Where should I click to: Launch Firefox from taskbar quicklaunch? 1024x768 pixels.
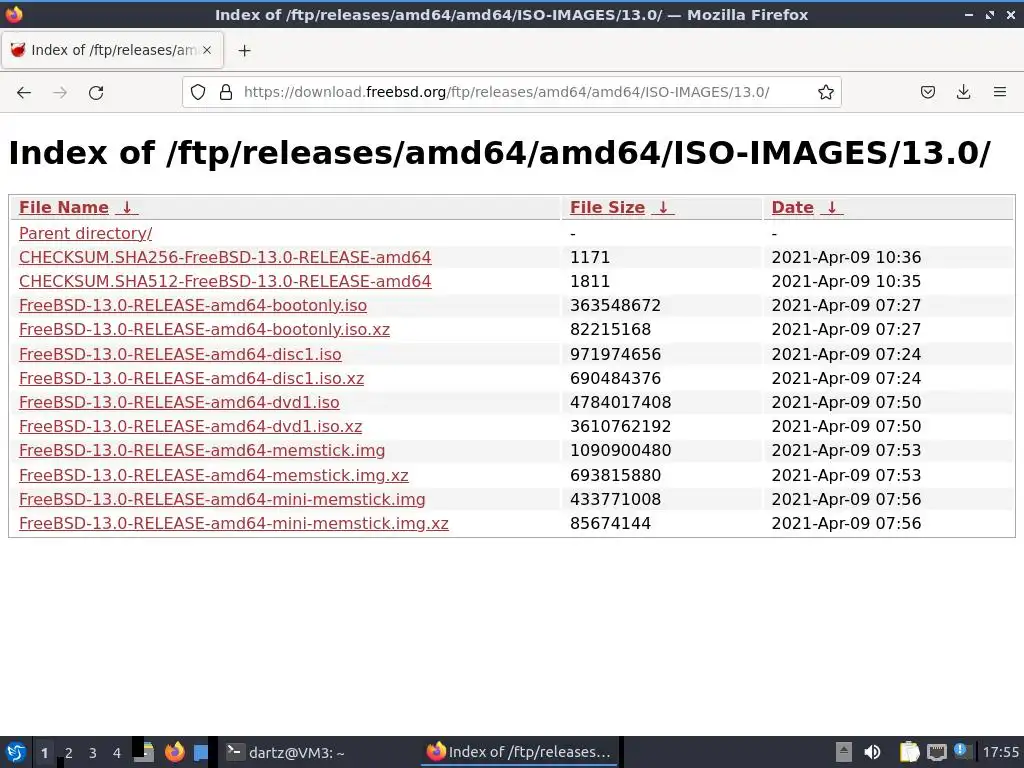174,752
